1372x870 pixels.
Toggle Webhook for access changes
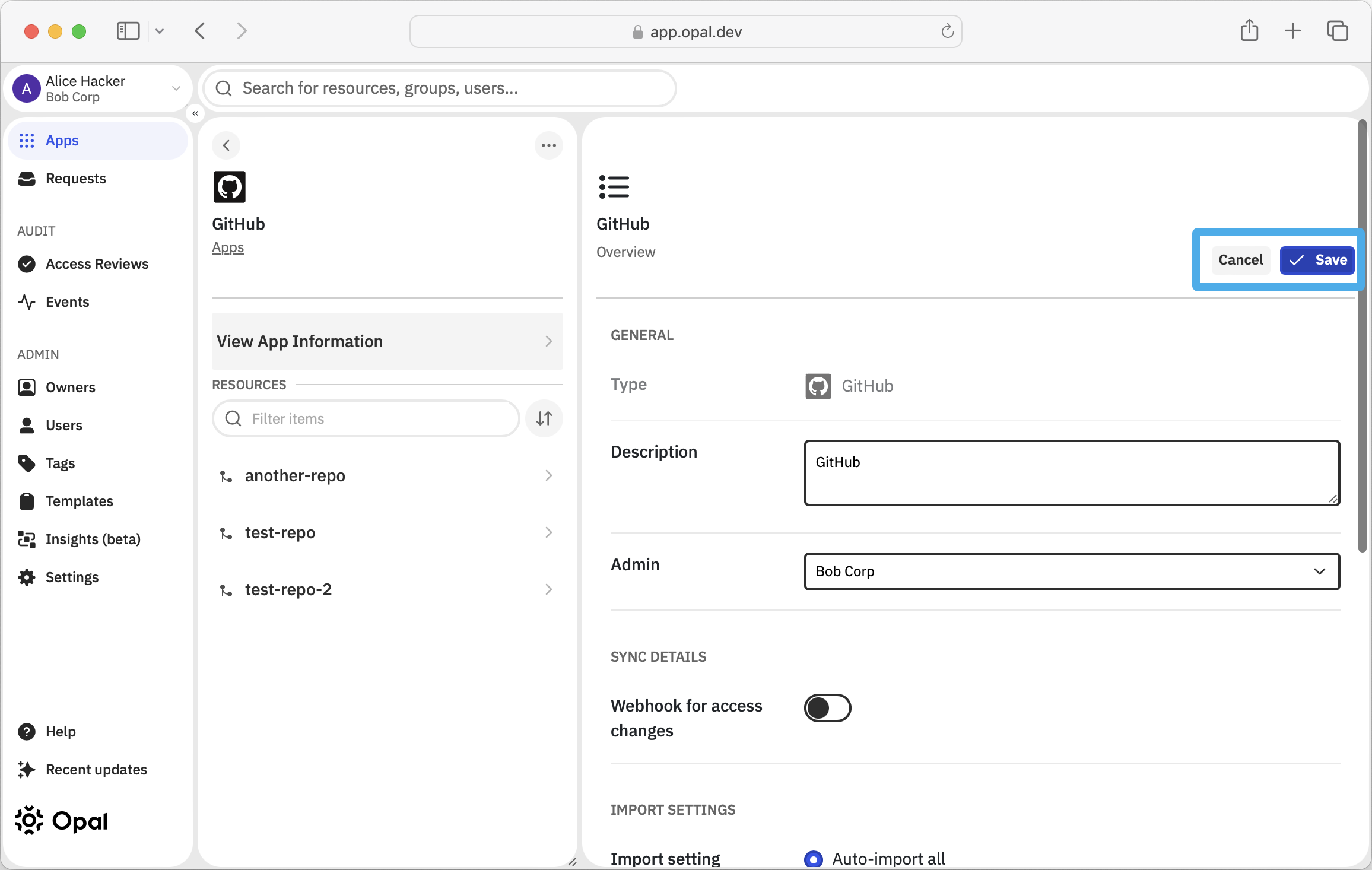tap(828, 708)
